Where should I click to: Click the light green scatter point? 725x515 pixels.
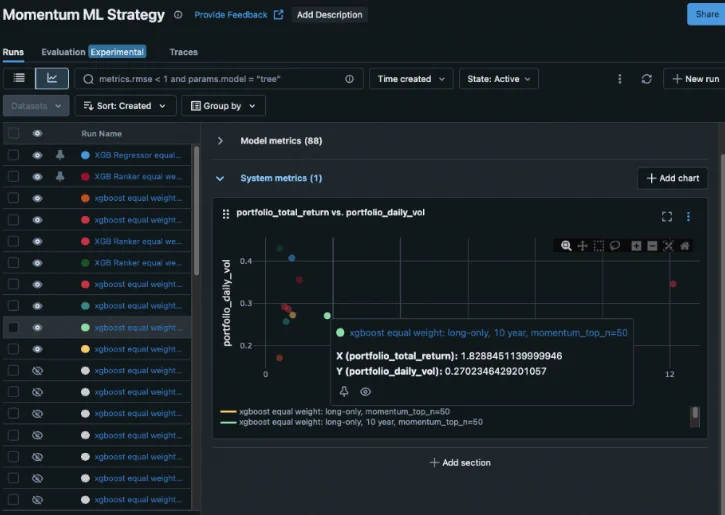click(327, 316)
